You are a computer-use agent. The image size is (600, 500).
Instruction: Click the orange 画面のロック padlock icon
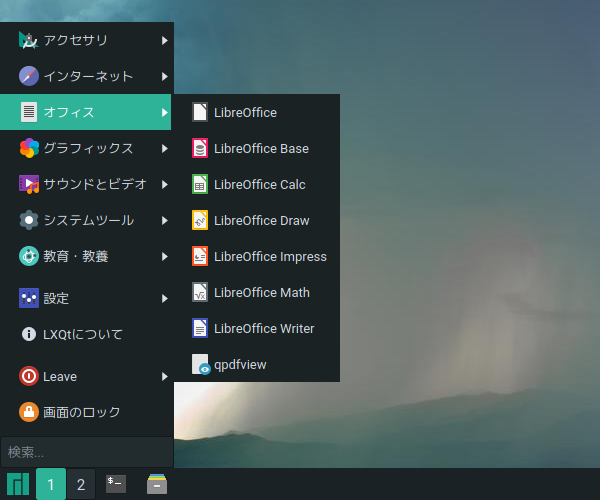[29, 412]
